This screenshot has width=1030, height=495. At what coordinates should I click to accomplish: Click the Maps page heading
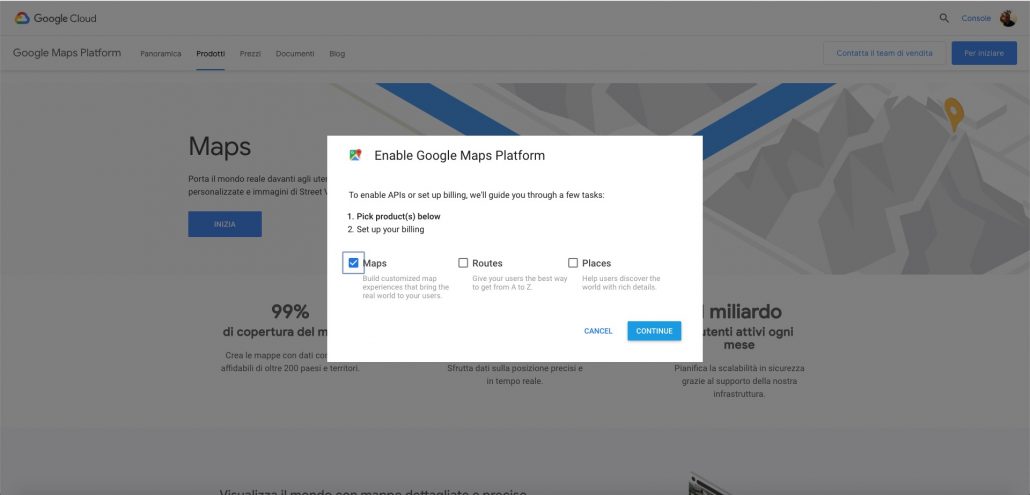point(219,146)
